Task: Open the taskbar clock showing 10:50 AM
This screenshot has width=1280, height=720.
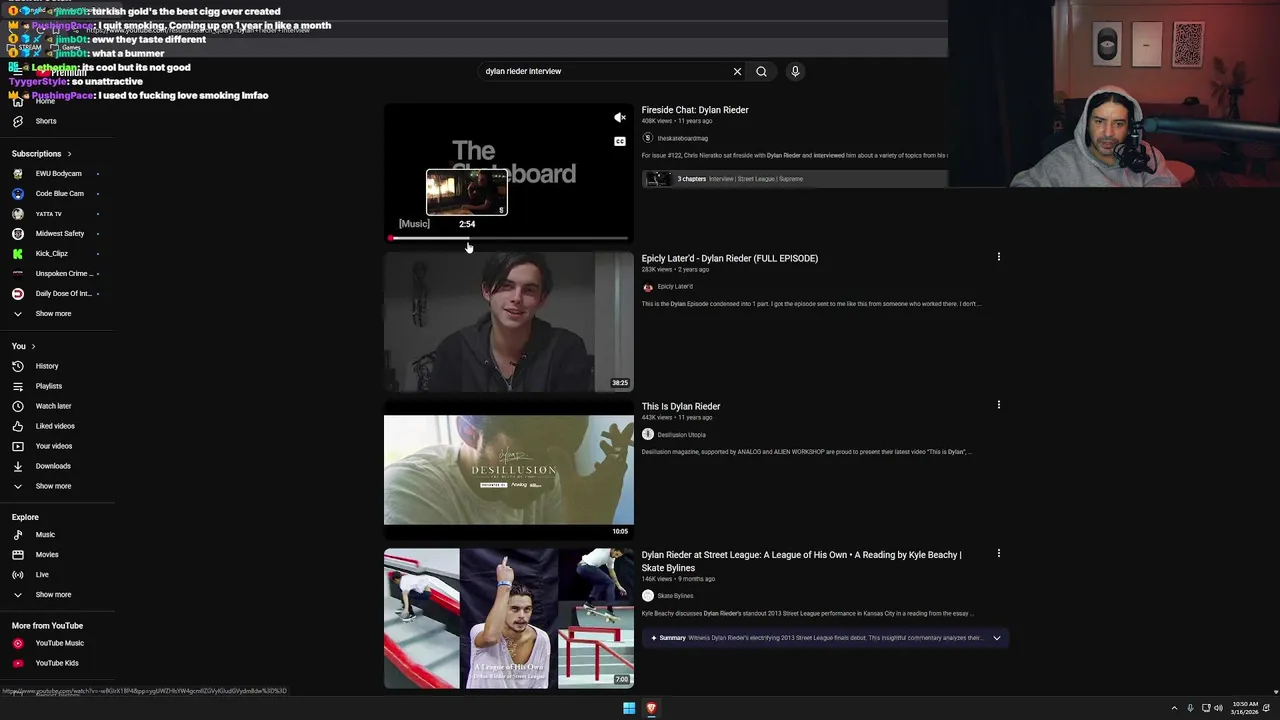Action: [1246, 708]
